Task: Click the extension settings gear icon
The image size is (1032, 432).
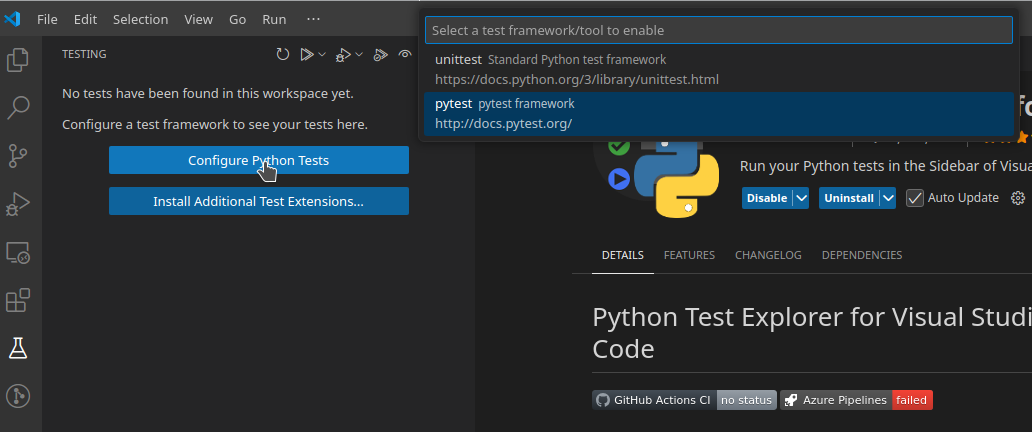Action: [x=1018, y=198]
